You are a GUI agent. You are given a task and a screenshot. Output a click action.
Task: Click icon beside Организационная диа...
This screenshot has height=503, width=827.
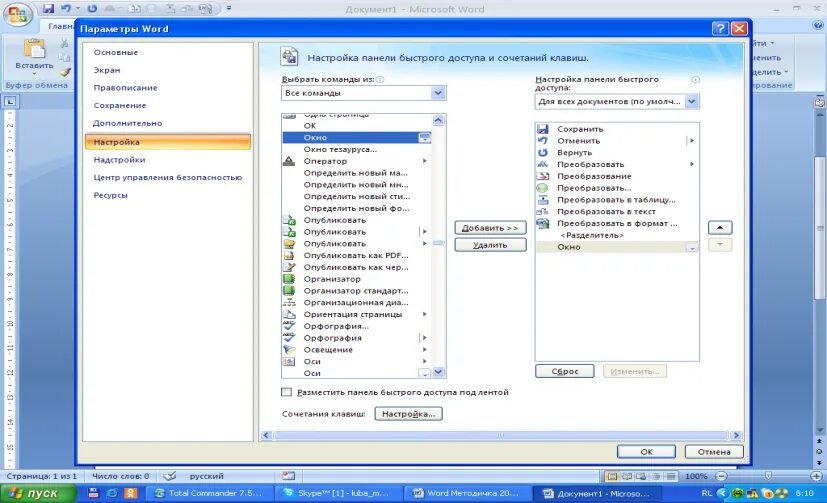click(289, 302)
